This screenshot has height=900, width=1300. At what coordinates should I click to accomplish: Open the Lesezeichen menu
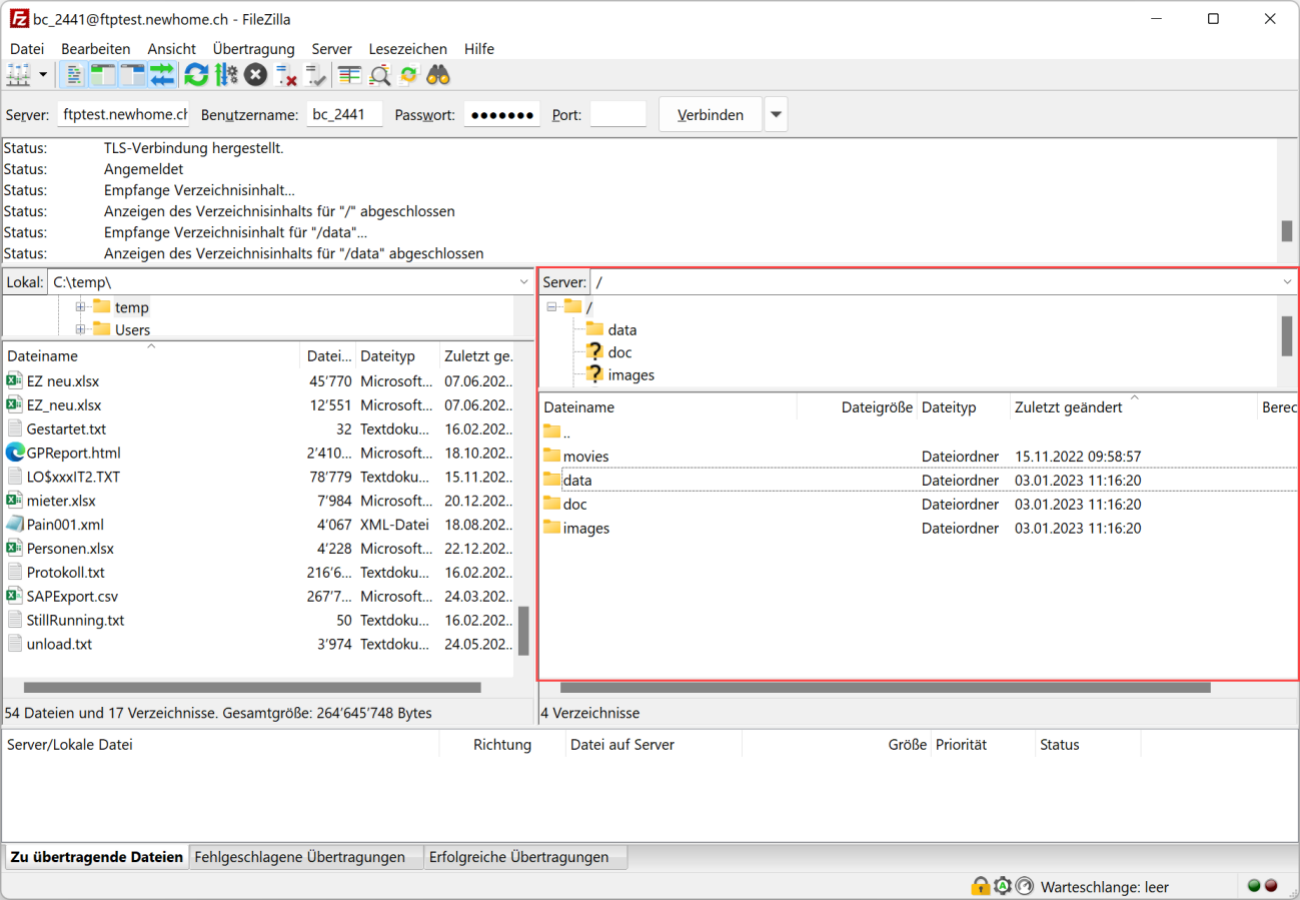click(x=408, y=48)
